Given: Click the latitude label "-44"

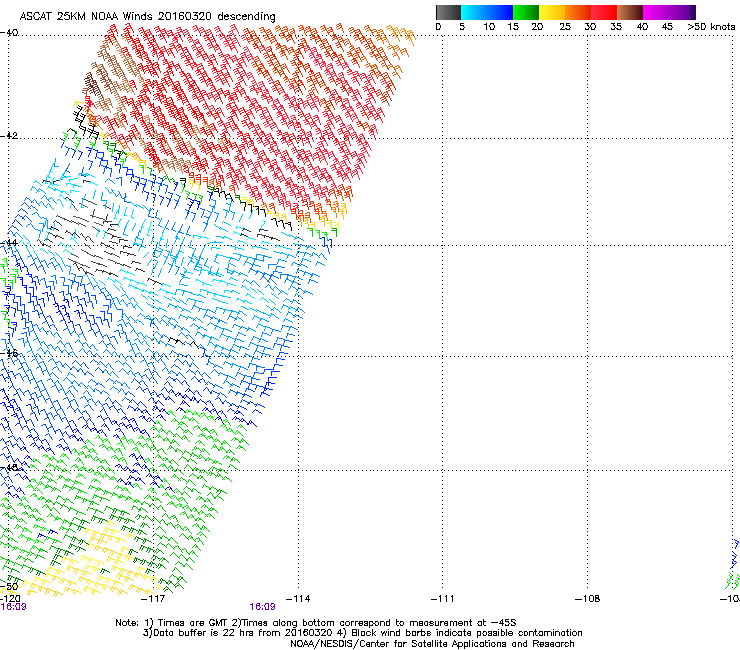Looking at the screenshot, I should (9, 243).
